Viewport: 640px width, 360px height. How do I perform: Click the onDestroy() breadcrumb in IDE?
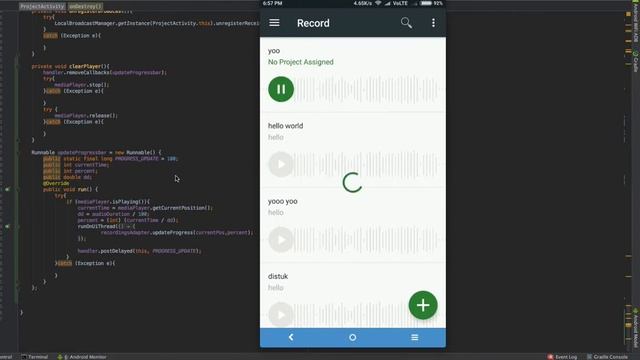[x=85, y=6]
